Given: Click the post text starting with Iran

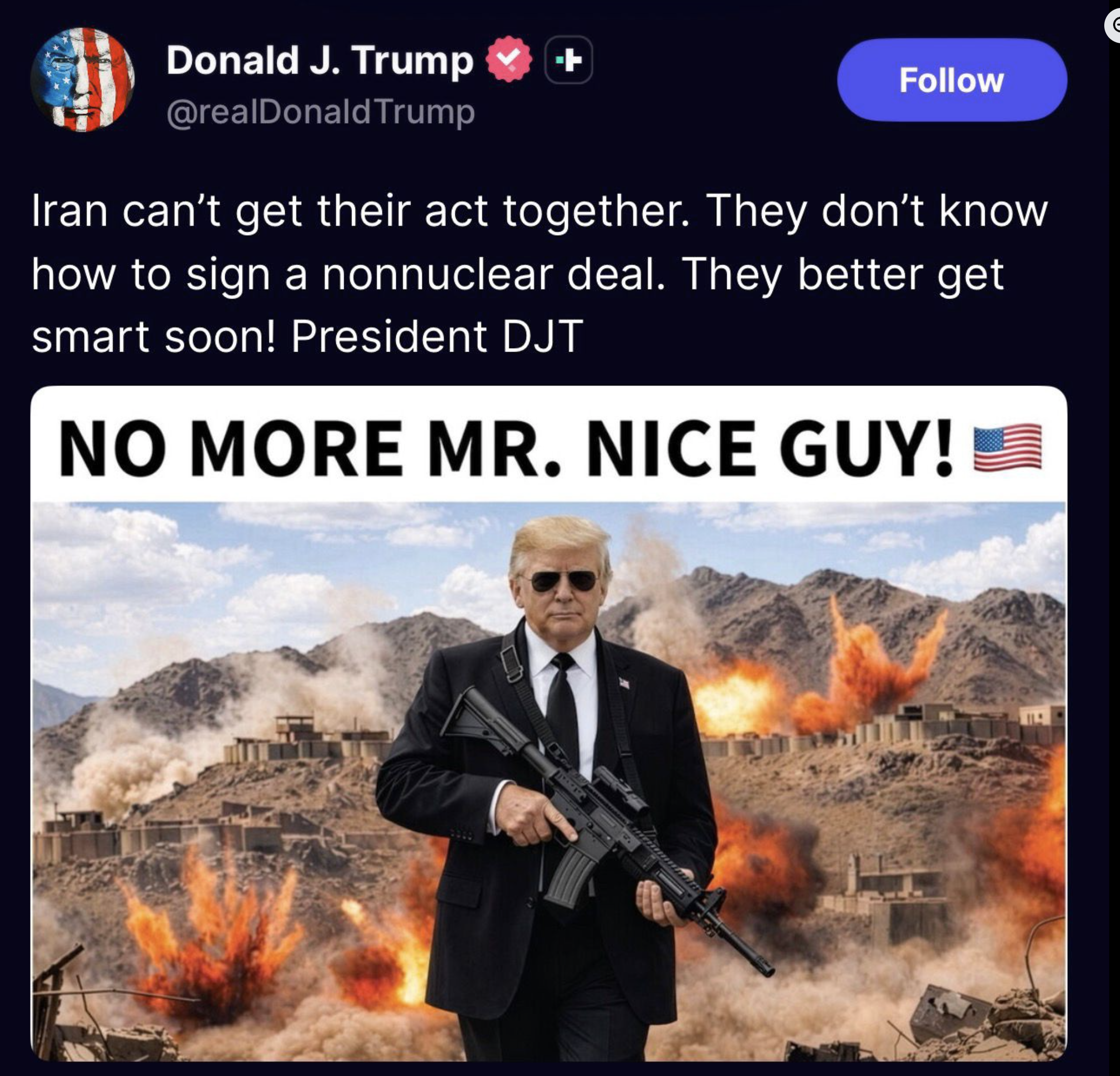Looking at the screenshot, I should [x=540, y=272].
